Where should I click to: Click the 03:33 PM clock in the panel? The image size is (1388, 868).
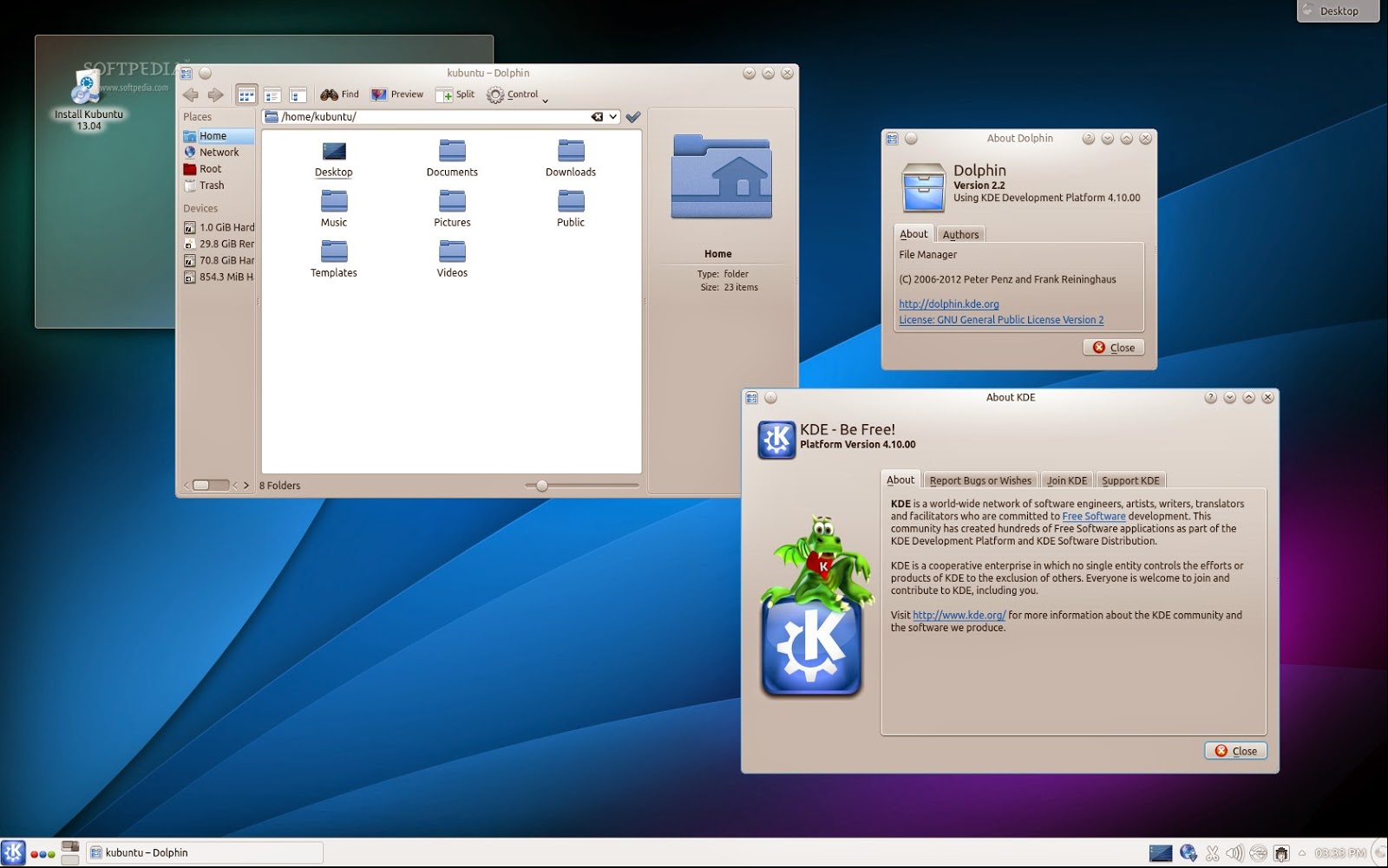tap(1340, 853)
